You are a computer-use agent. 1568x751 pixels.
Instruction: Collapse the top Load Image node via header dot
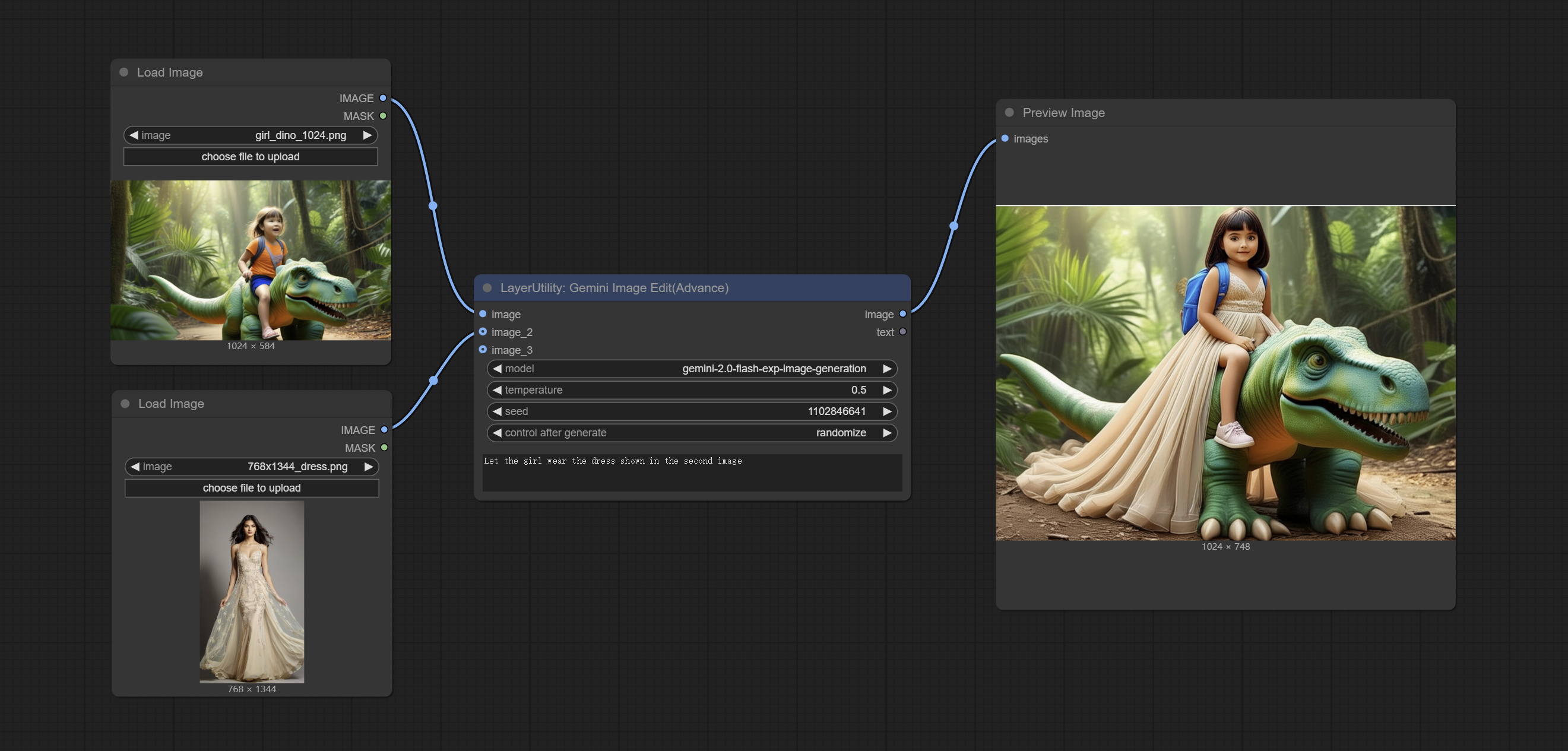123,72
